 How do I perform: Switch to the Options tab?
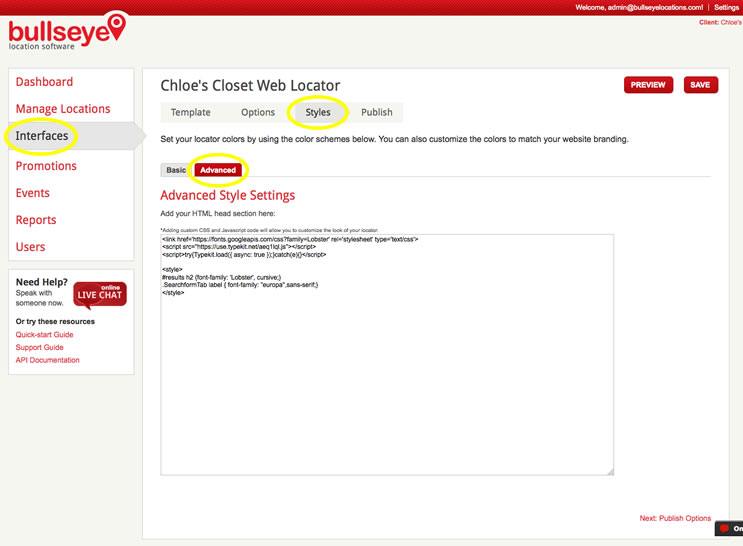point(258,112)
